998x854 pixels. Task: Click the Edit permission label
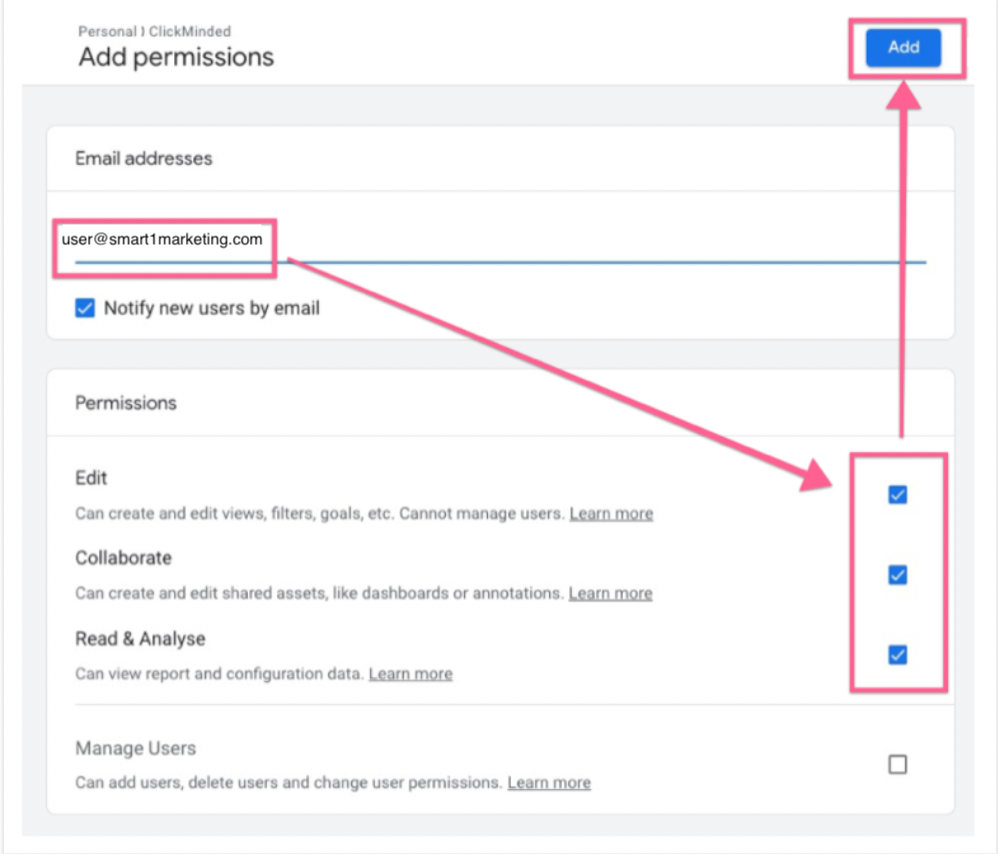(91, 478)
